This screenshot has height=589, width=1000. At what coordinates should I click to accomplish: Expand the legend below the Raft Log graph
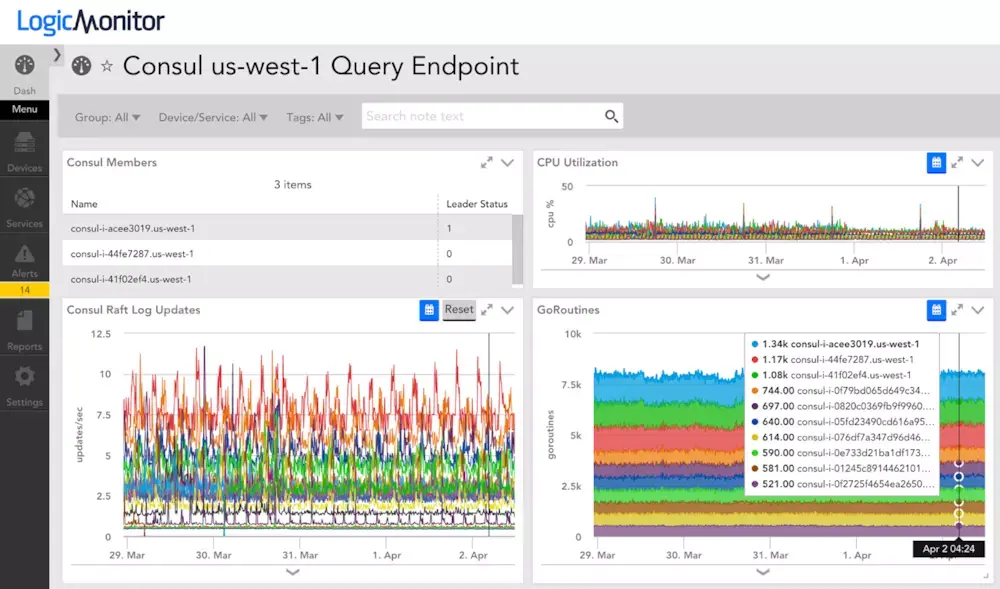click(292, 572)
